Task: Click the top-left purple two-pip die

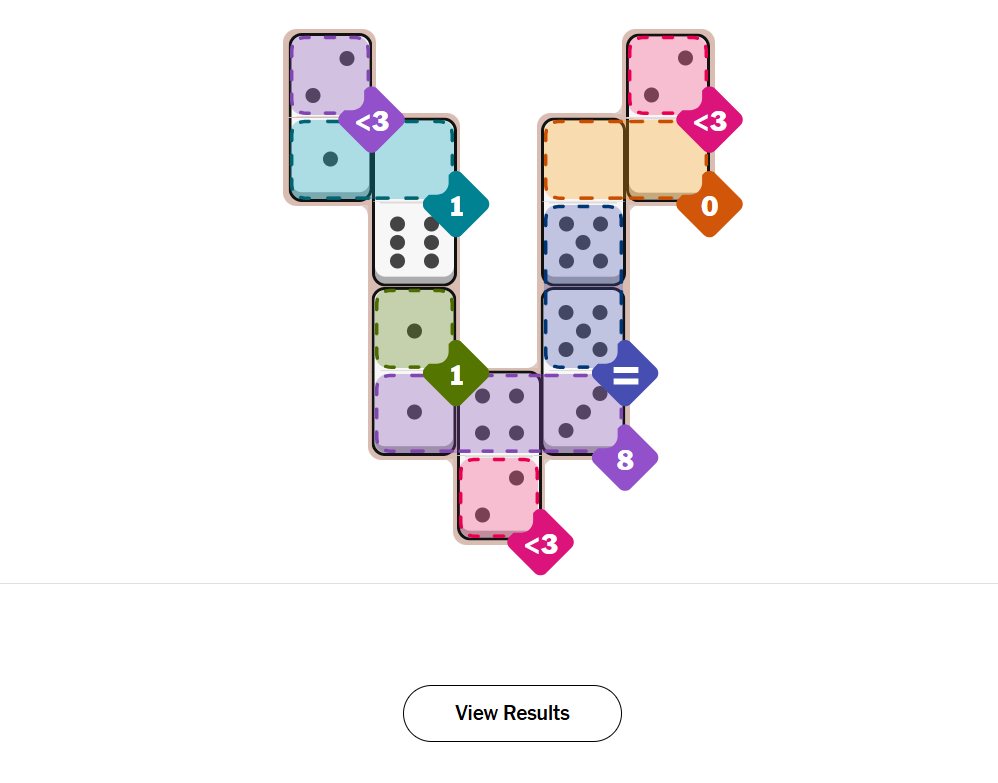Action: tap(329, 75)
